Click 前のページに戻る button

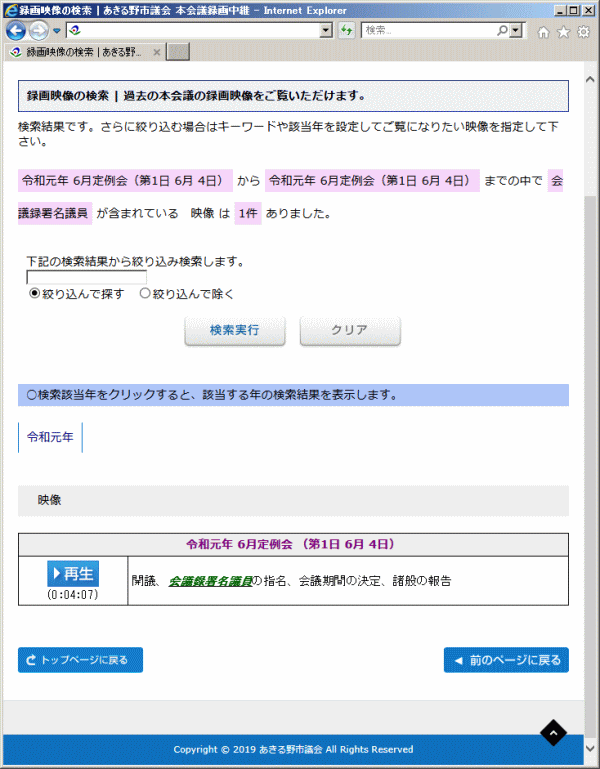(x=506, y=660)
